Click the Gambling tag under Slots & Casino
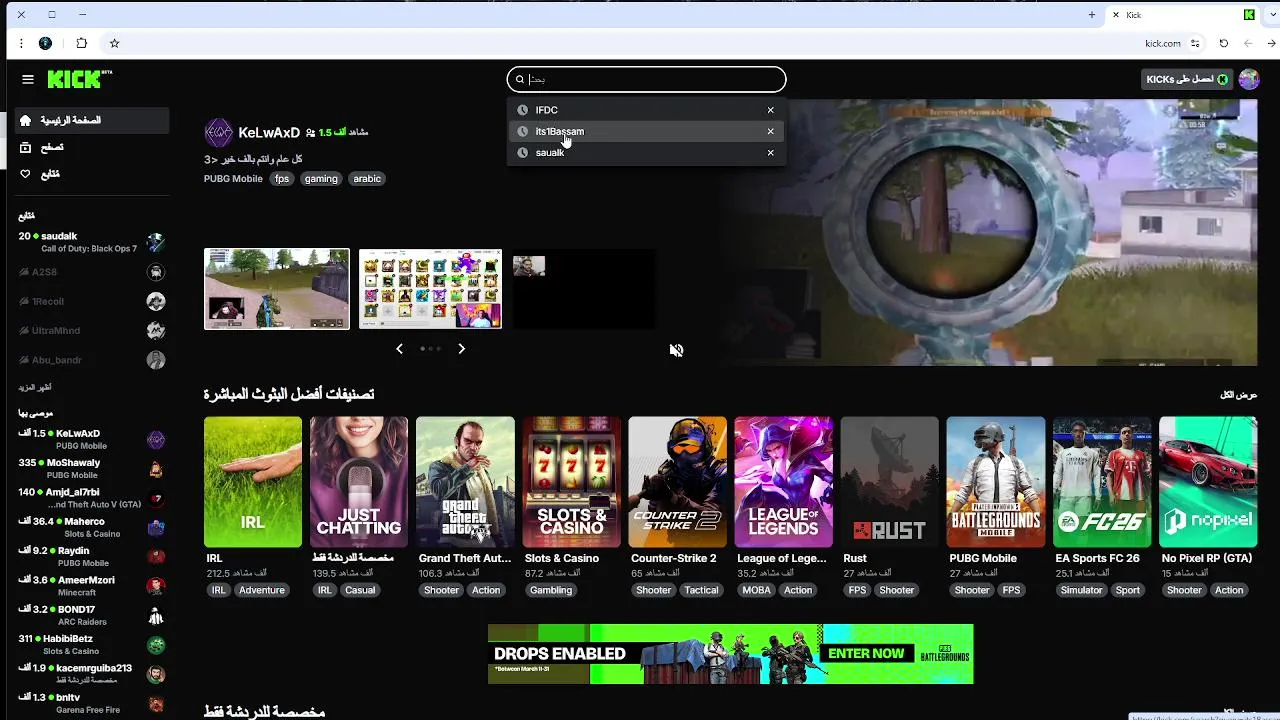This screenshot has width=1280, height=720. [x=551, y=590]
